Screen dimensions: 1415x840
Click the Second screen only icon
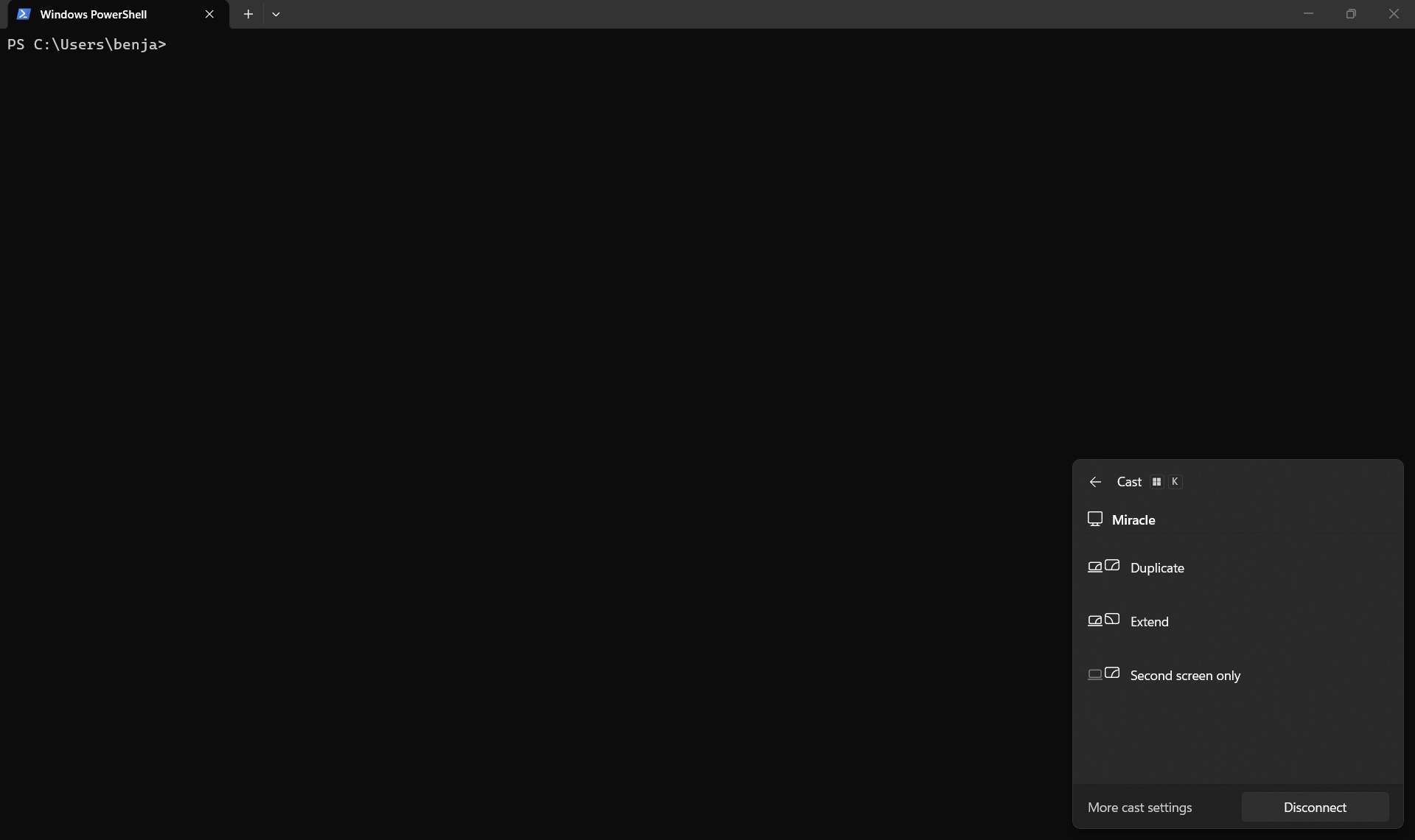coord(1103,674)
